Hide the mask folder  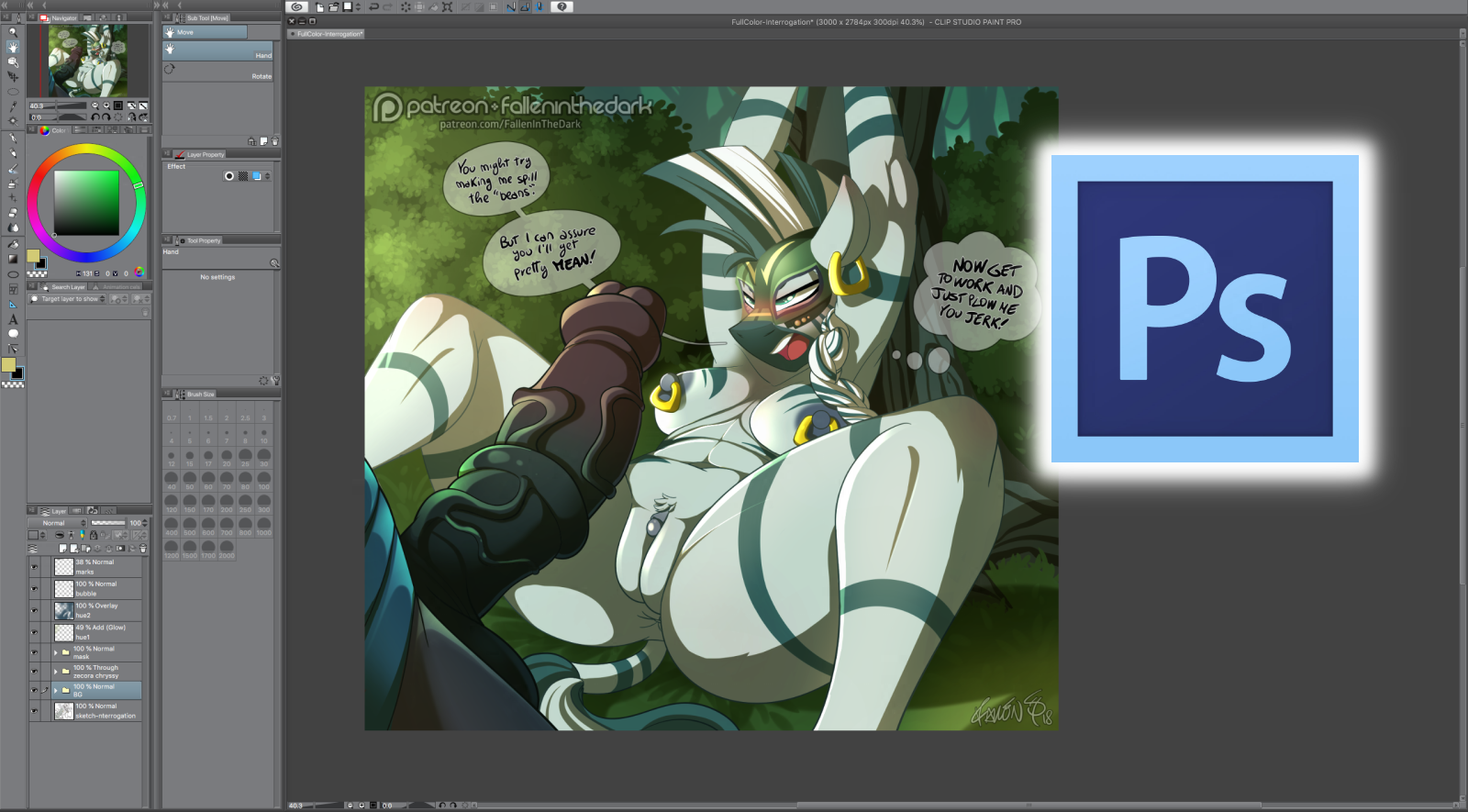[35, 652]
